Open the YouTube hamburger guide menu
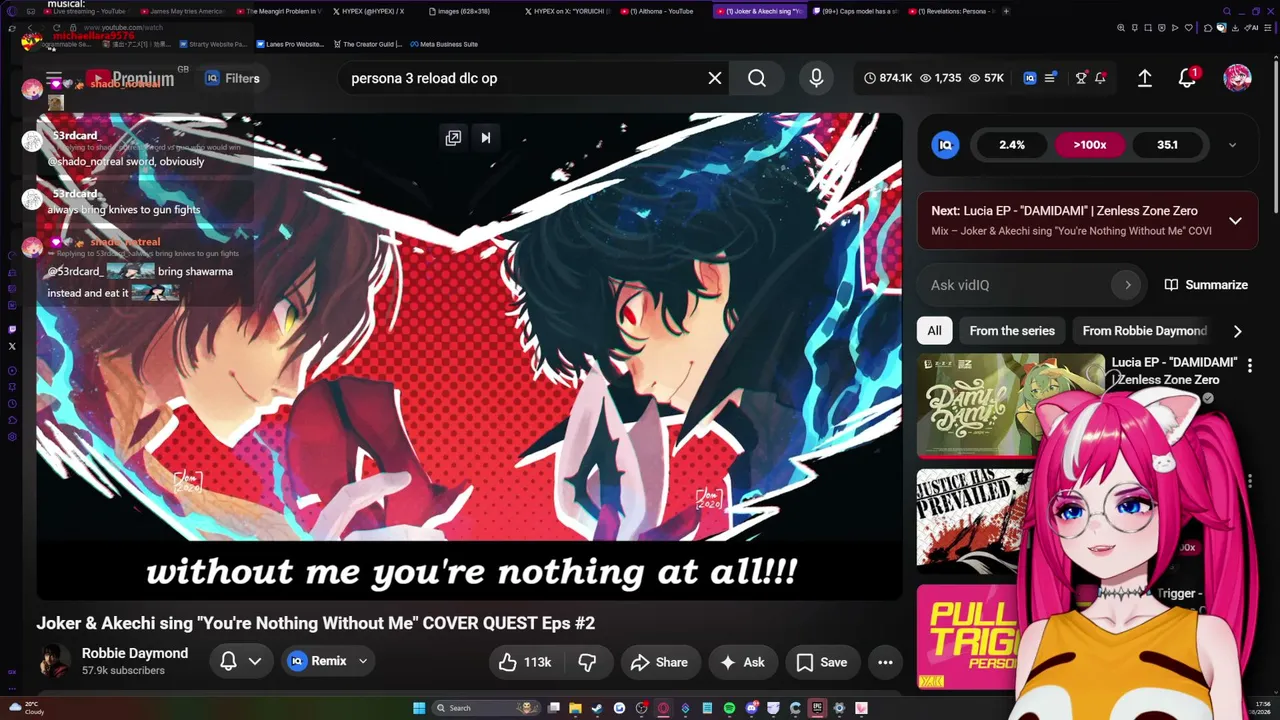 [x=54, y=78]
